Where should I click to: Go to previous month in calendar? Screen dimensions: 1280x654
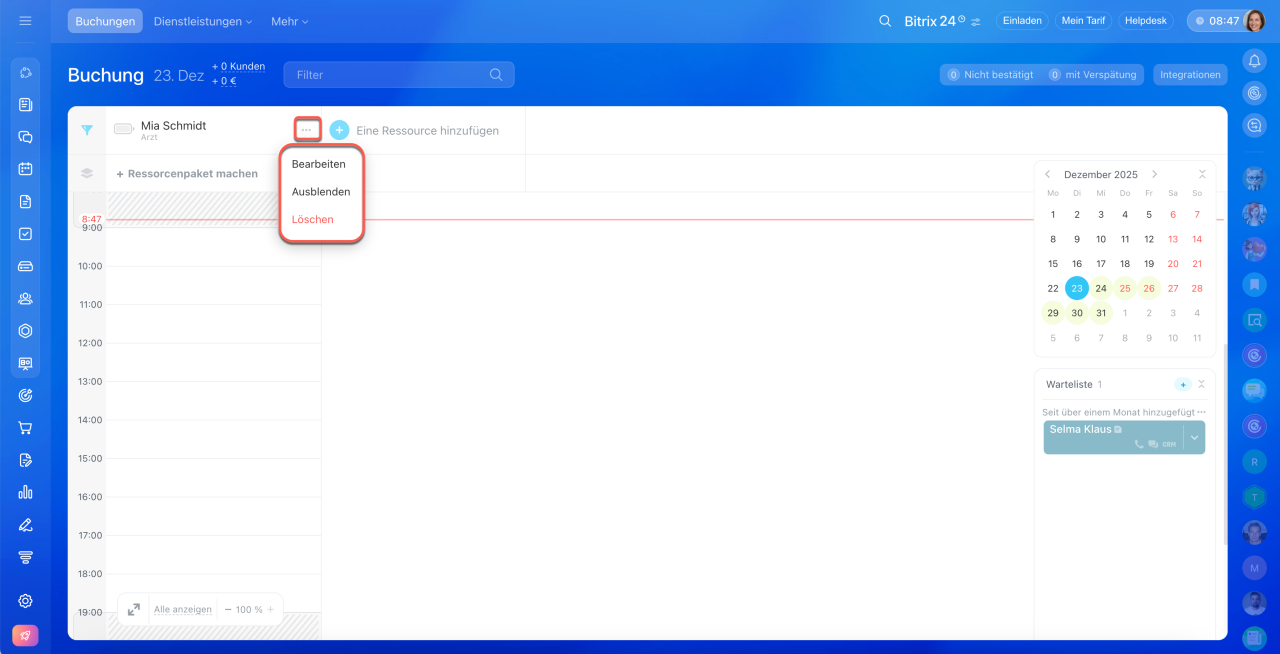[1047, 174]
